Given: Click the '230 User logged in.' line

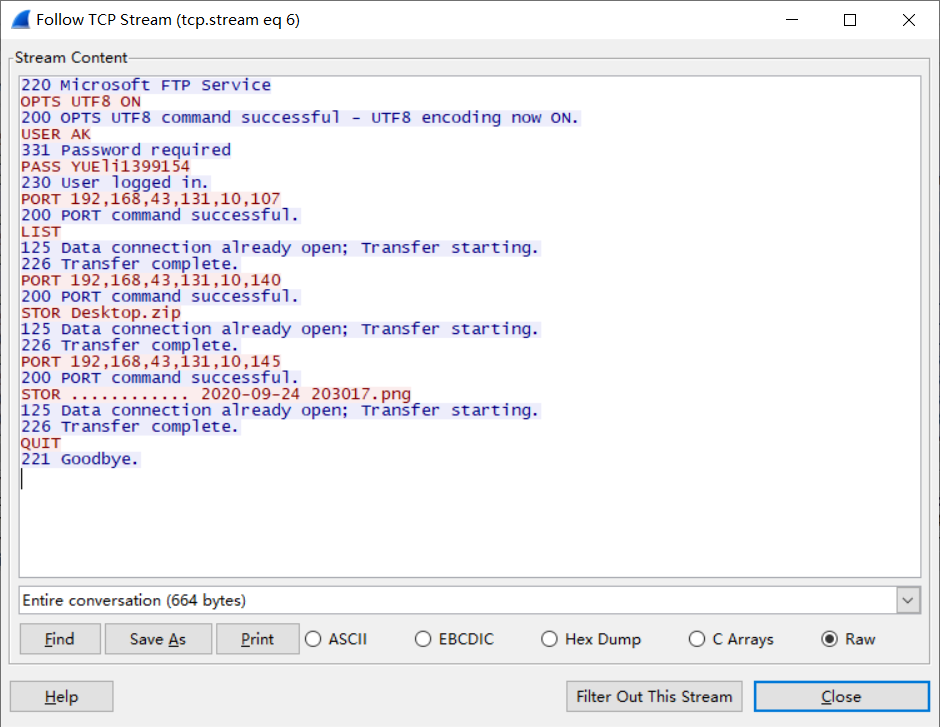Looking at the screenshot, I should (115, 182).
